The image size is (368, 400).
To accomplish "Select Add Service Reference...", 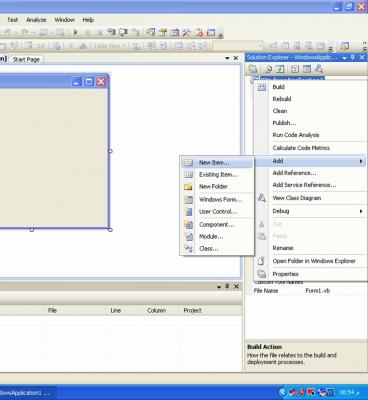I will click(x=304, y=185).
